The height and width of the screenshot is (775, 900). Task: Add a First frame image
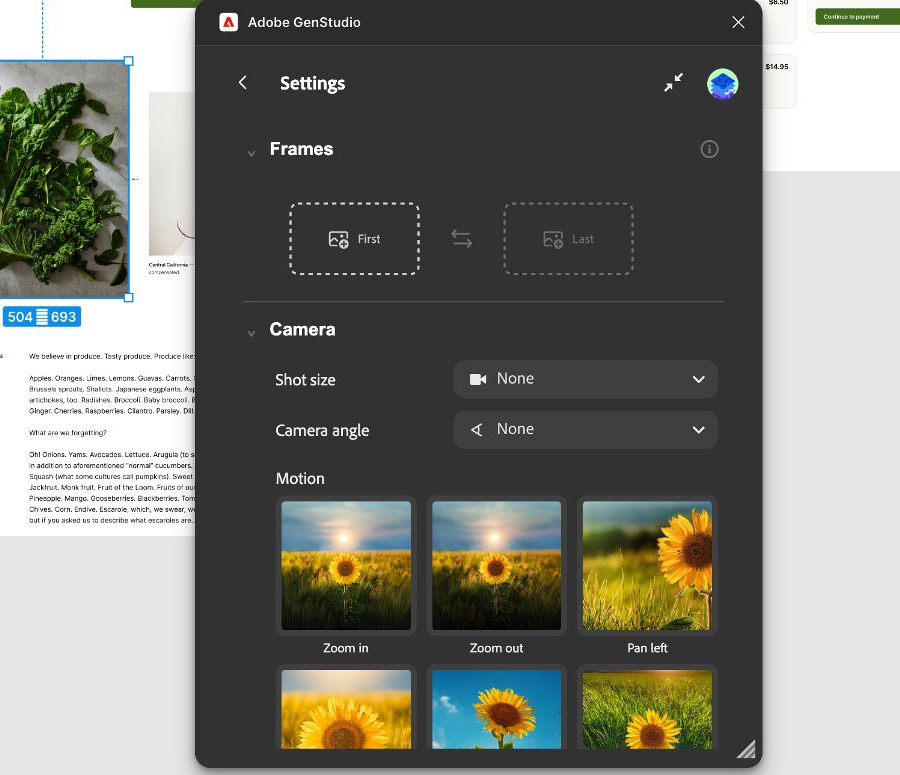[354, 239]
